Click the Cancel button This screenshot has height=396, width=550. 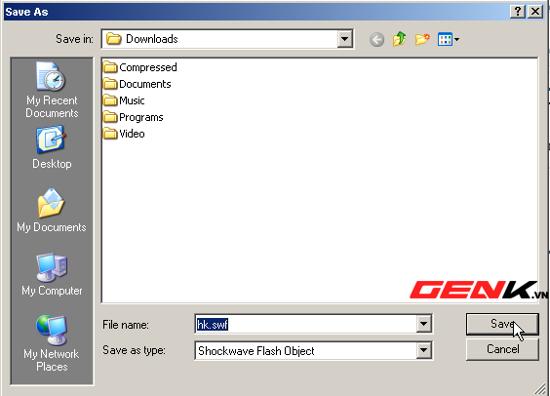pos(502,349)
